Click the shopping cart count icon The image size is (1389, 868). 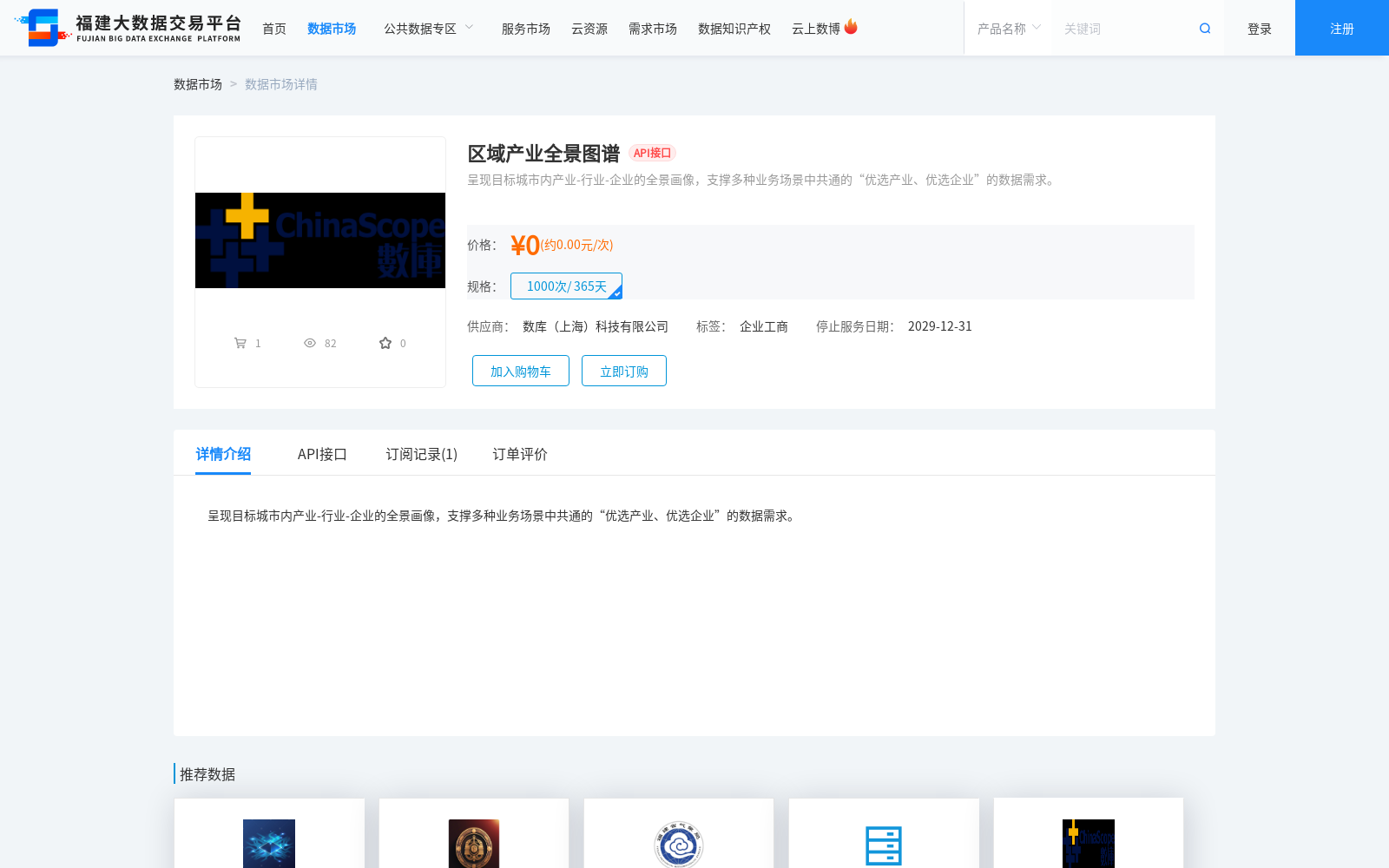click(240, 343)
